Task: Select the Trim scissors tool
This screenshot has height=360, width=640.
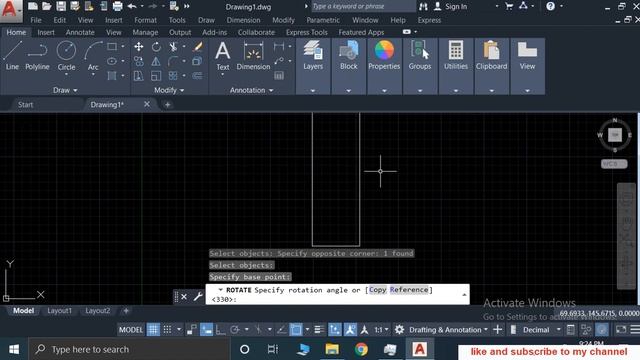Action: tap(173, 47)
